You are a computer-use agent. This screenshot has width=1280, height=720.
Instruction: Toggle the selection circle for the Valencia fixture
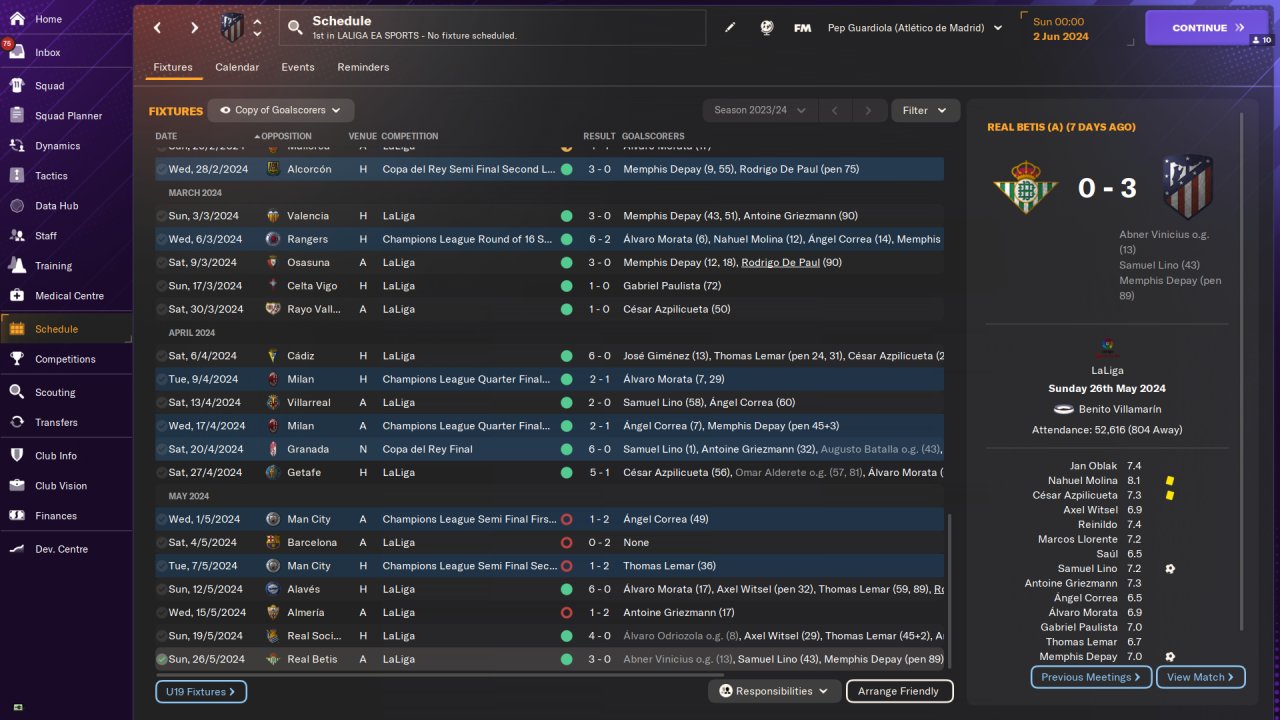click(161, 216)
